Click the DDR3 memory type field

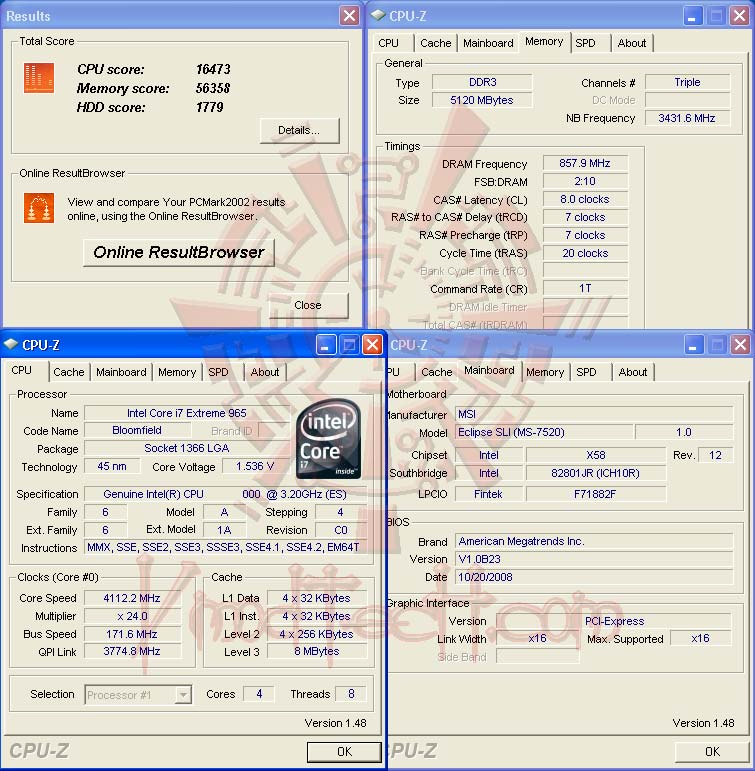tap(483, 82)
